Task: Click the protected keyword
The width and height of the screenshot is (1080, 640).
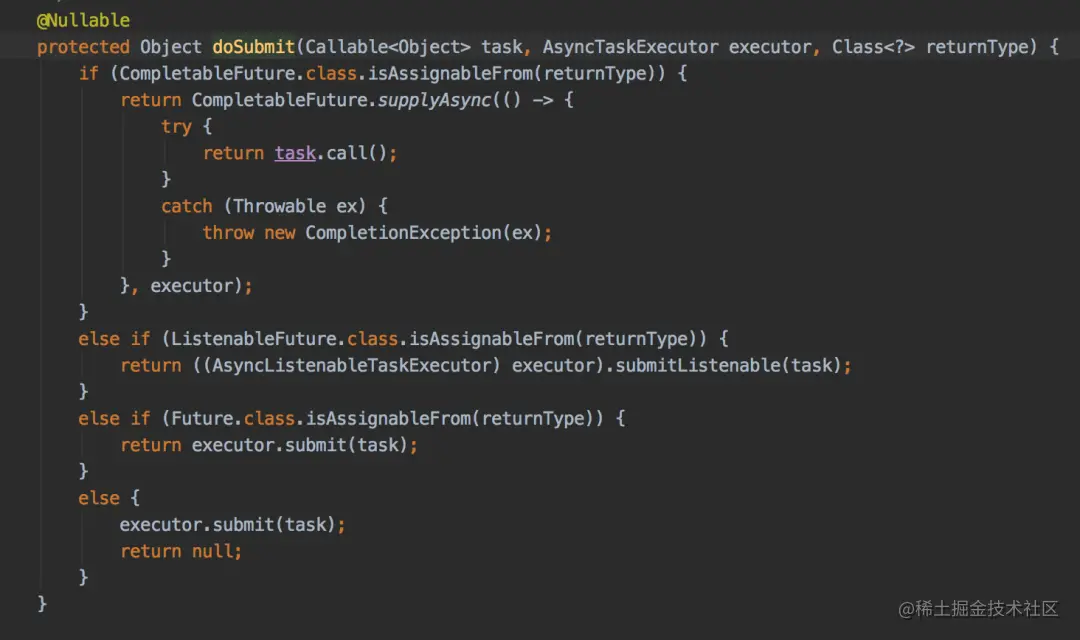Action: pyautogui.click(x=83, y=47)
